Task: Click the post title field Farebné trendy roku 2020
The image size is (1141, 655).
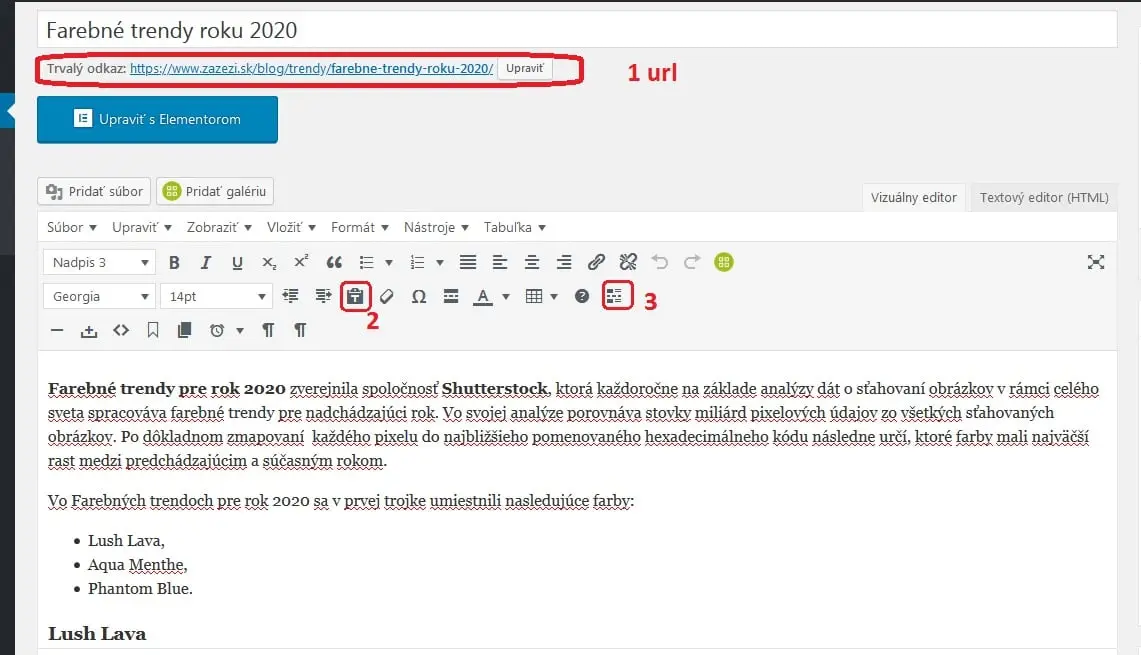Action: [577, 30]
